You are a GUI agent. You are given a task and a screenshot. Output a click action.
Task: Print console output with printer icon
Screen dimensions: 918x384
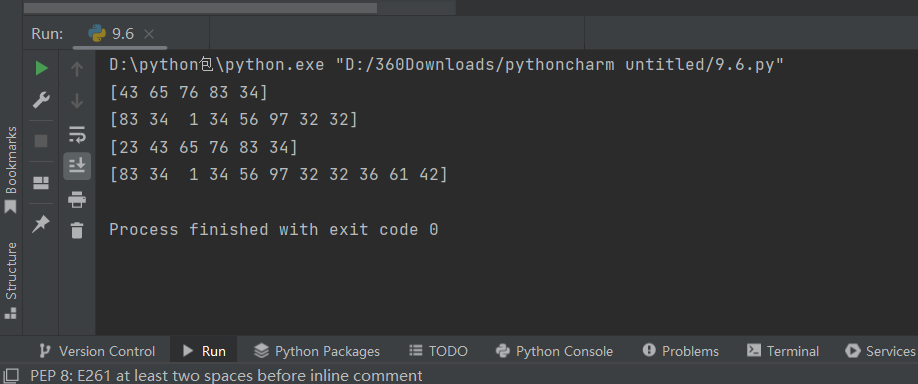pyautogui.click(x=77, y=200)
